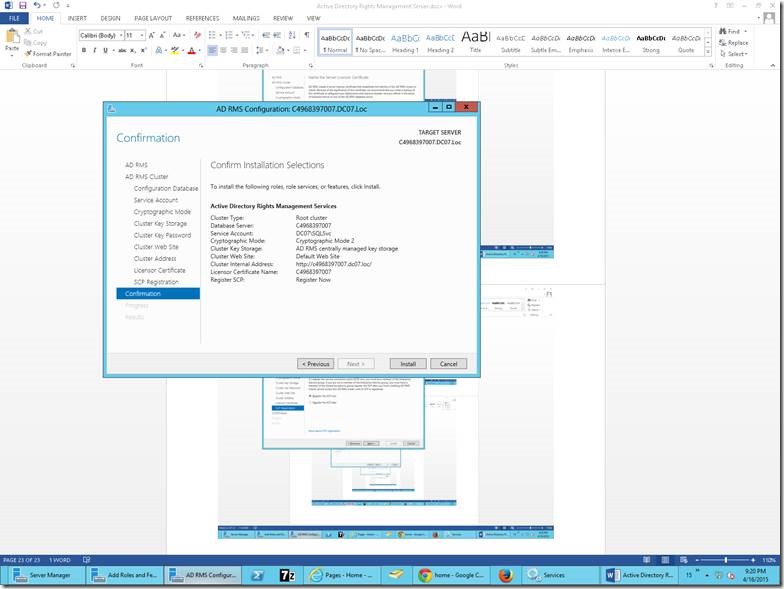Show paragraph marks

pyautogui.click(x=306, y=36)
